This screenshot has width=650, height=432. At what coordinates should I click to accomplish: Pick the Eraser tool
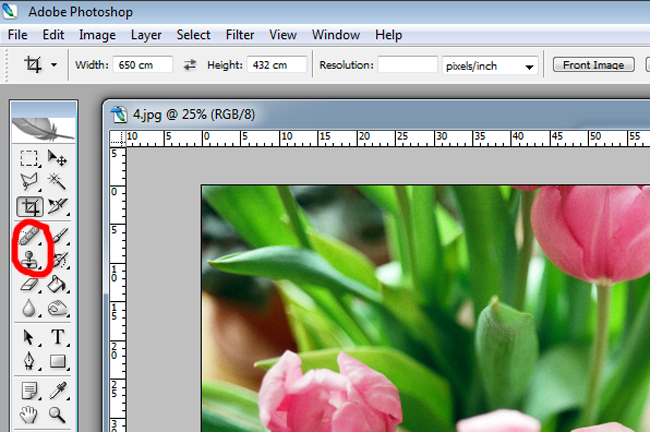30,285
